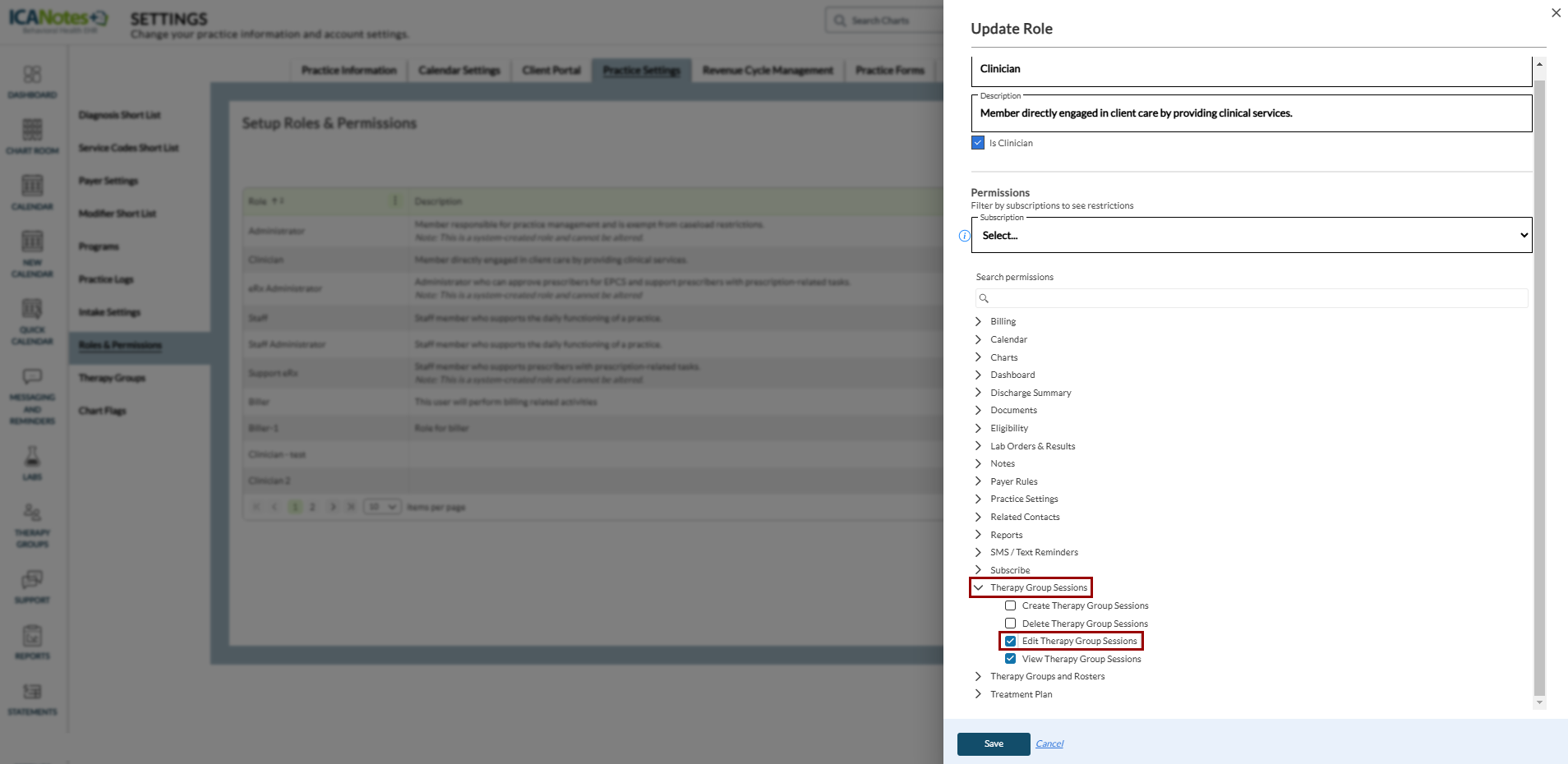This screenshot has height=764, width=1568.
Task: Open the Subscription dropdown
Action: click(1252, 236)
